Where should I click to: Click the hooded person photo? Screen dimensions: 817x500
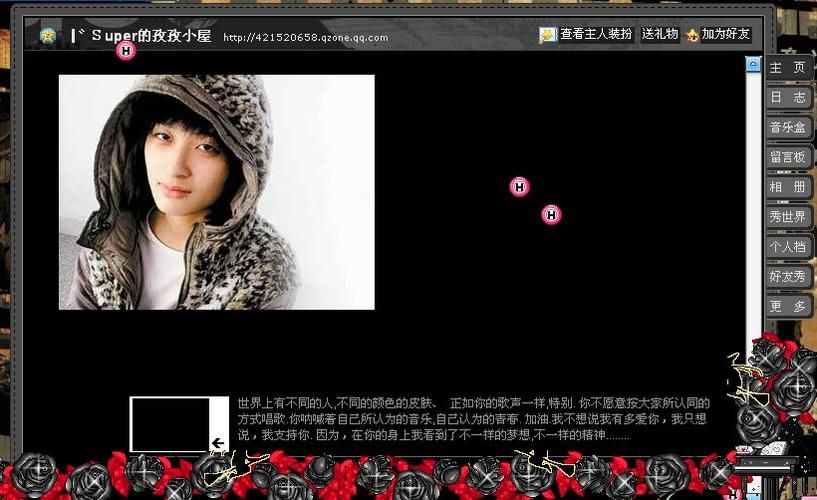click(x=216, y=192)
